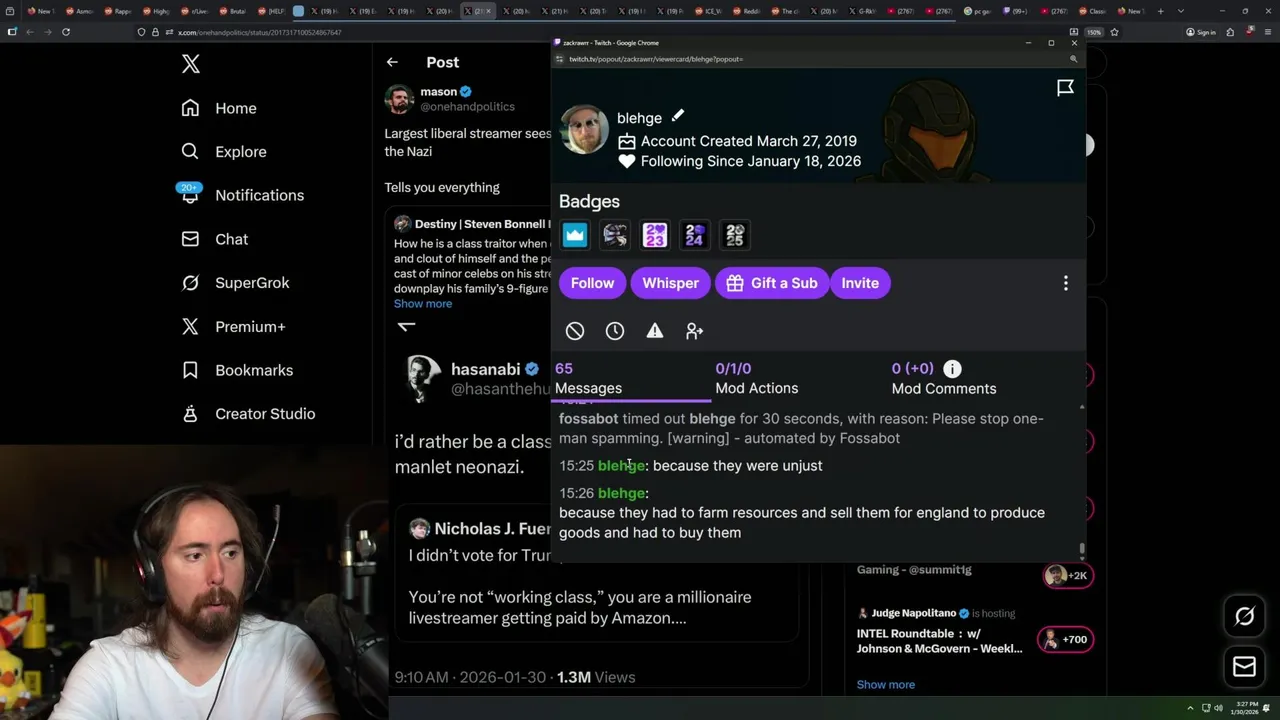1280x720 pixels.
Task: Open Notifications in the X sidebar
Action: point(242,195)
